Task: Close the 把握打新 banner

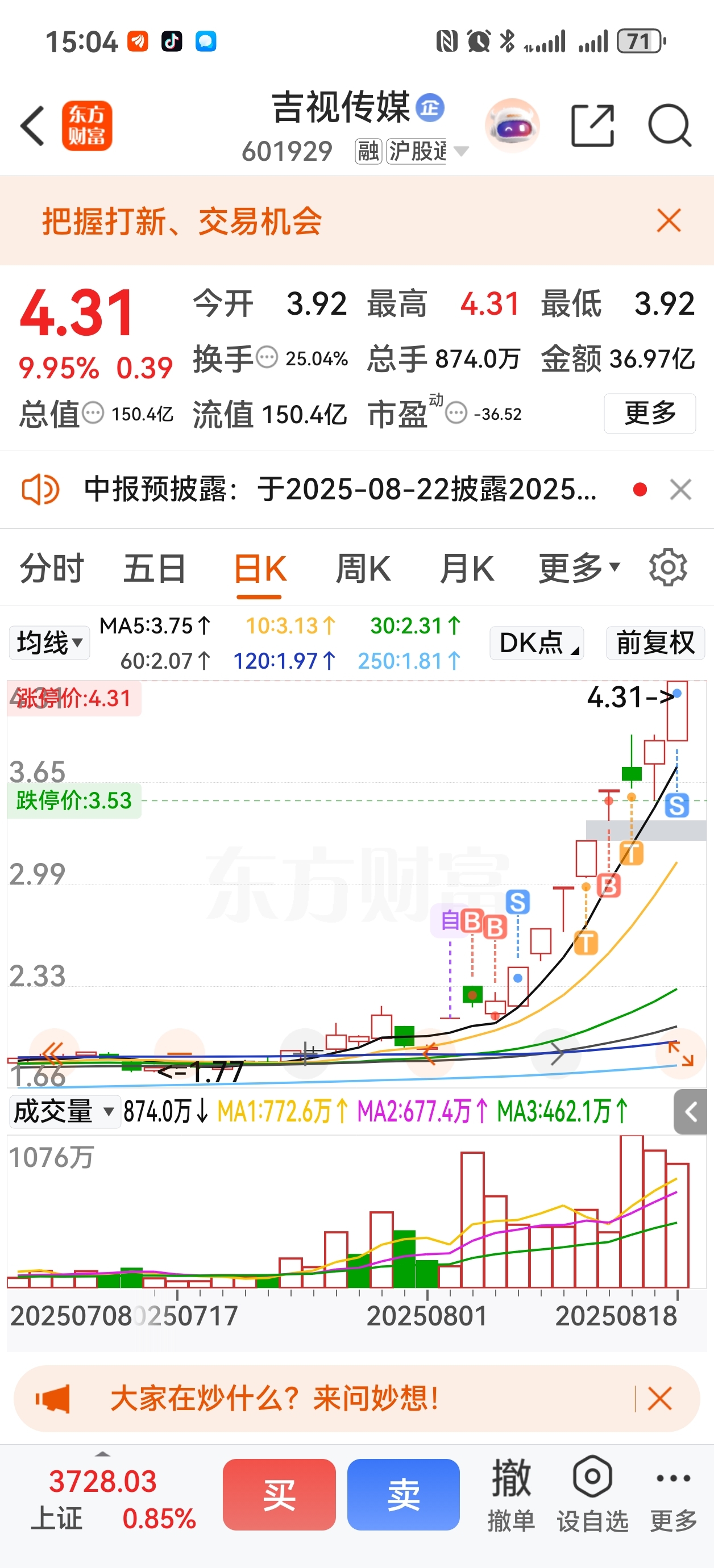Action: pos(669,220)
